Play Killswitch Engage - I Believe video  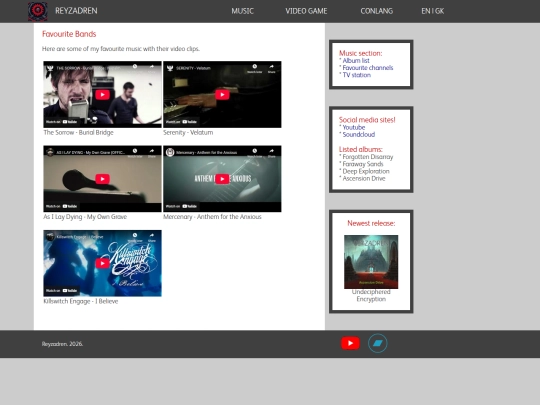(x=102, y=263)
